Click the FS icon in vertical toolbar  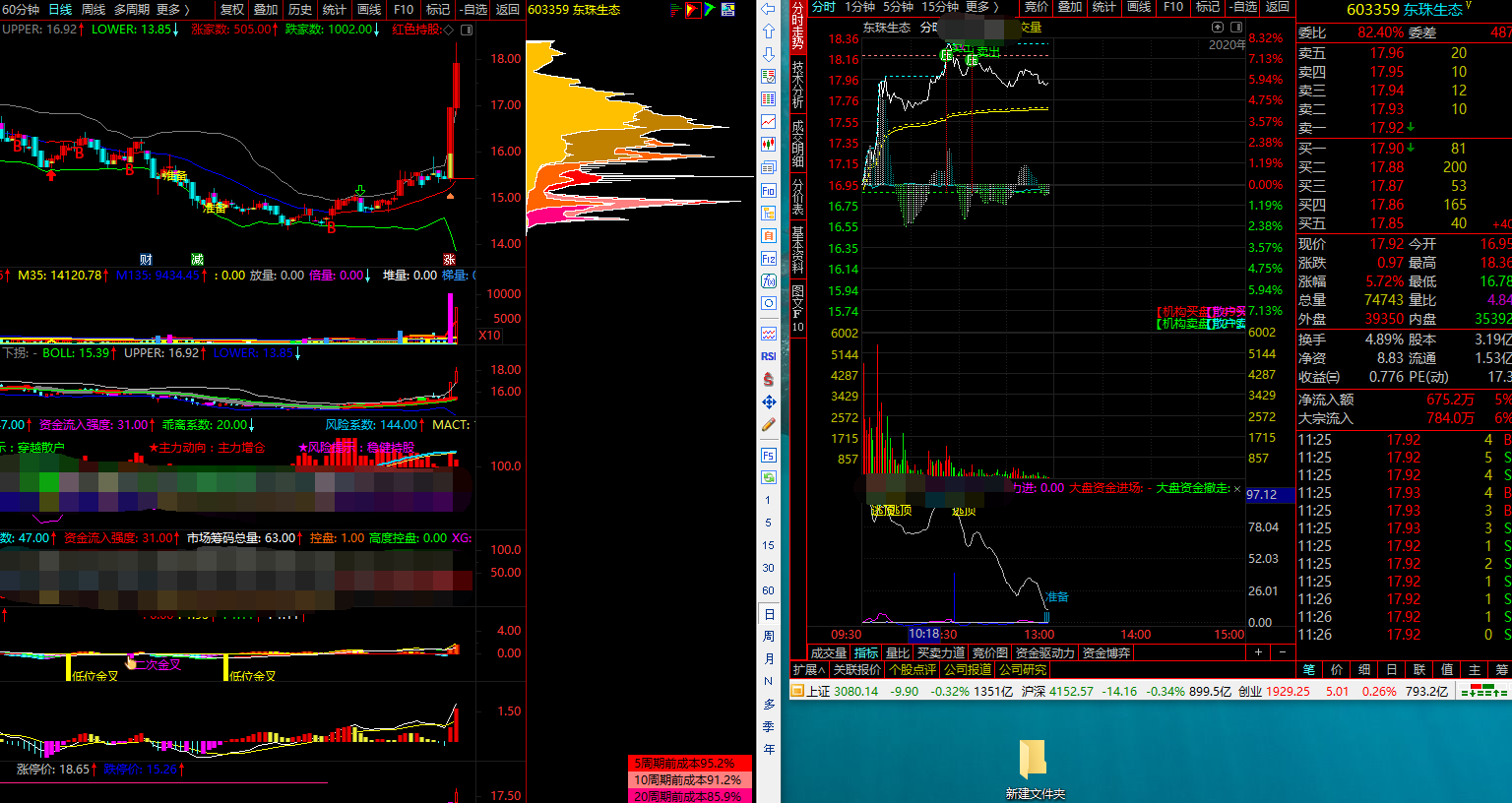click(x=769, y=455)
